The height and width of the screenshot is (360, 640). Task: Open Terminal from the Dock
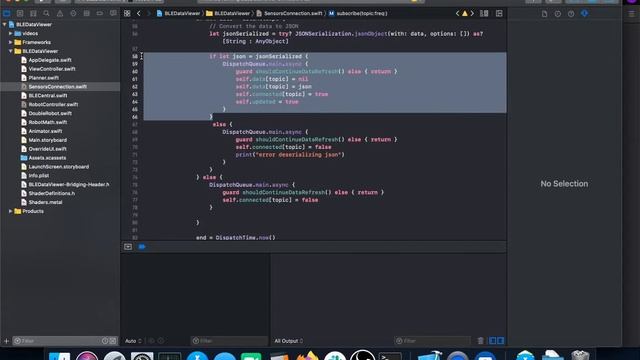click(390, 355)
